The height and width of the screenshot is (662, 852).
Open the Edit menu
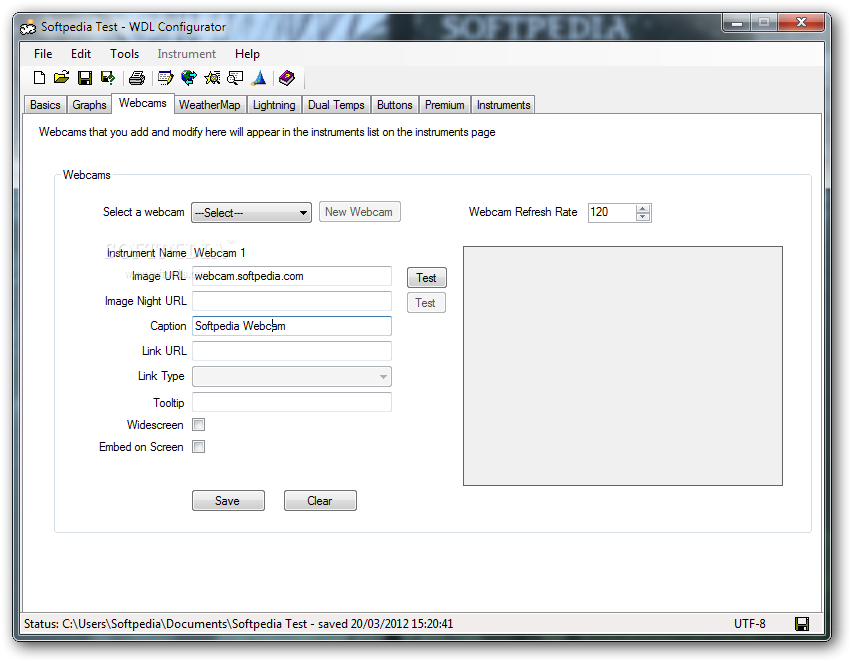(81, 54)
